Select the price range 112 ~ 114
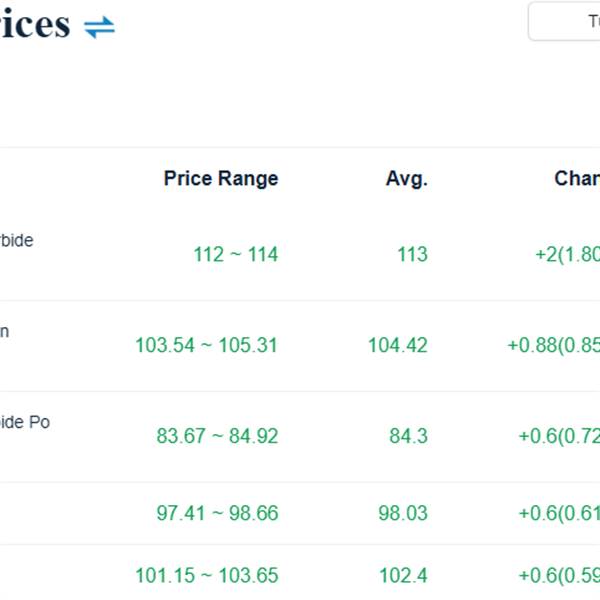The width and height of the screenshot is (600, 600). point(235,254)
